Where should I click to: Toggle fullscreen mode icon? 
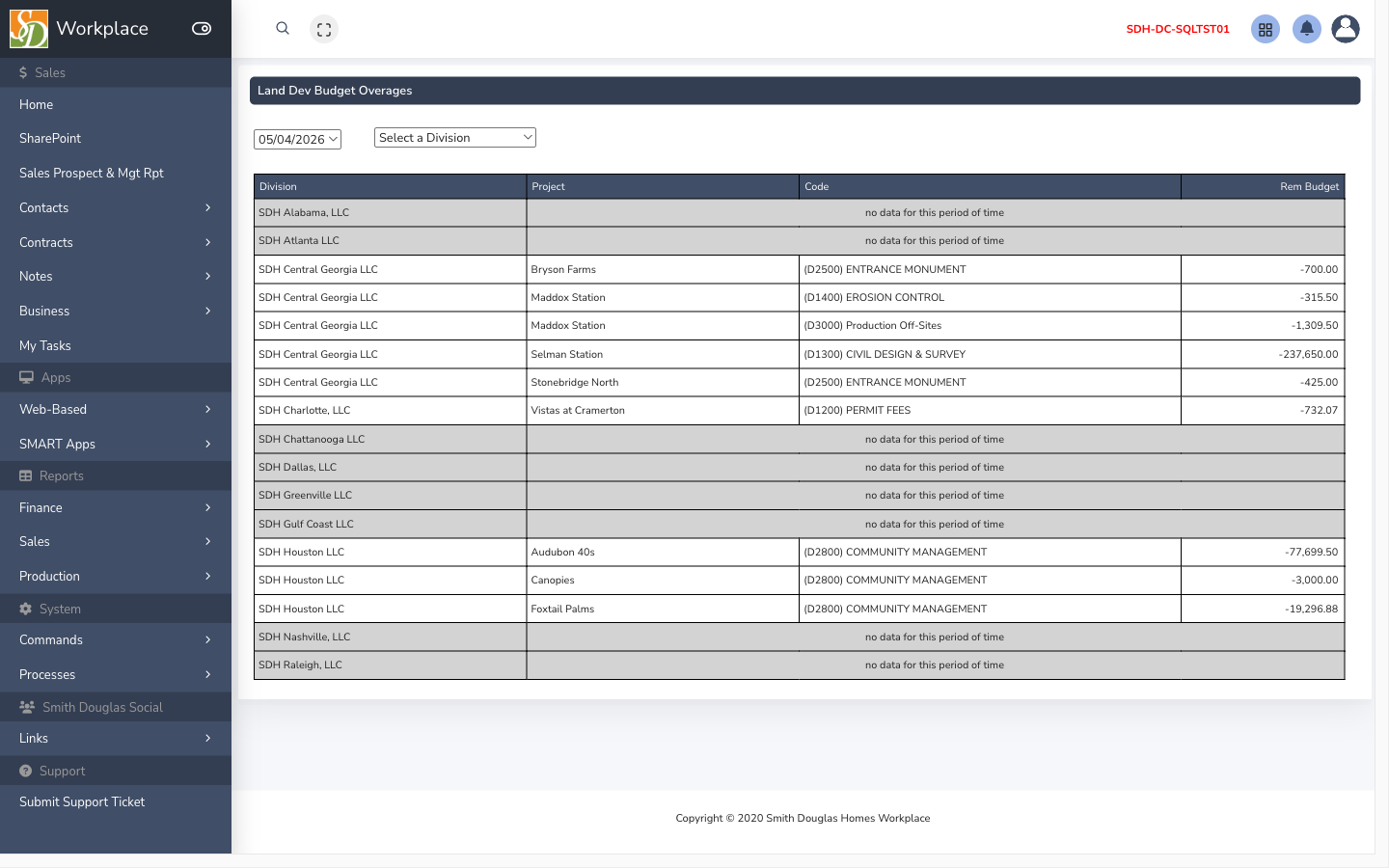tap(324, 29)
